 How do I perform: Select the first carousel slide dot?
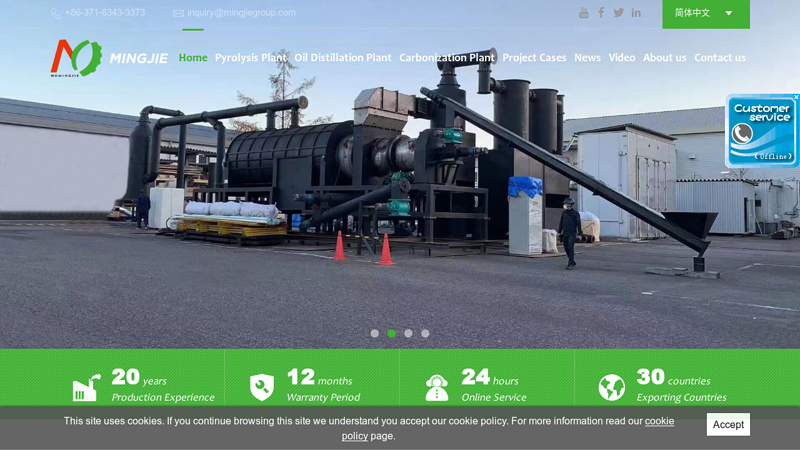374,333
